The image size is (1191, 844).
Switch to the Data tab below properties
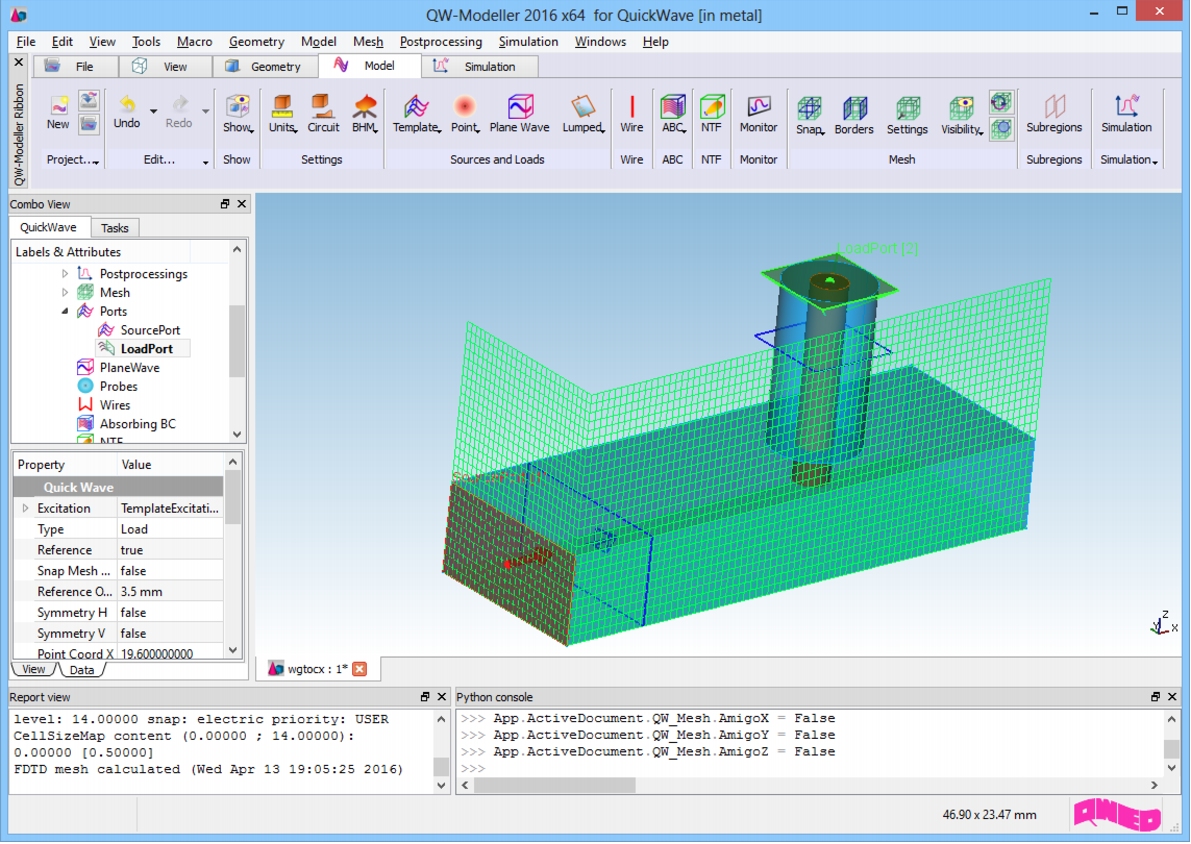[x=81, y=670]
